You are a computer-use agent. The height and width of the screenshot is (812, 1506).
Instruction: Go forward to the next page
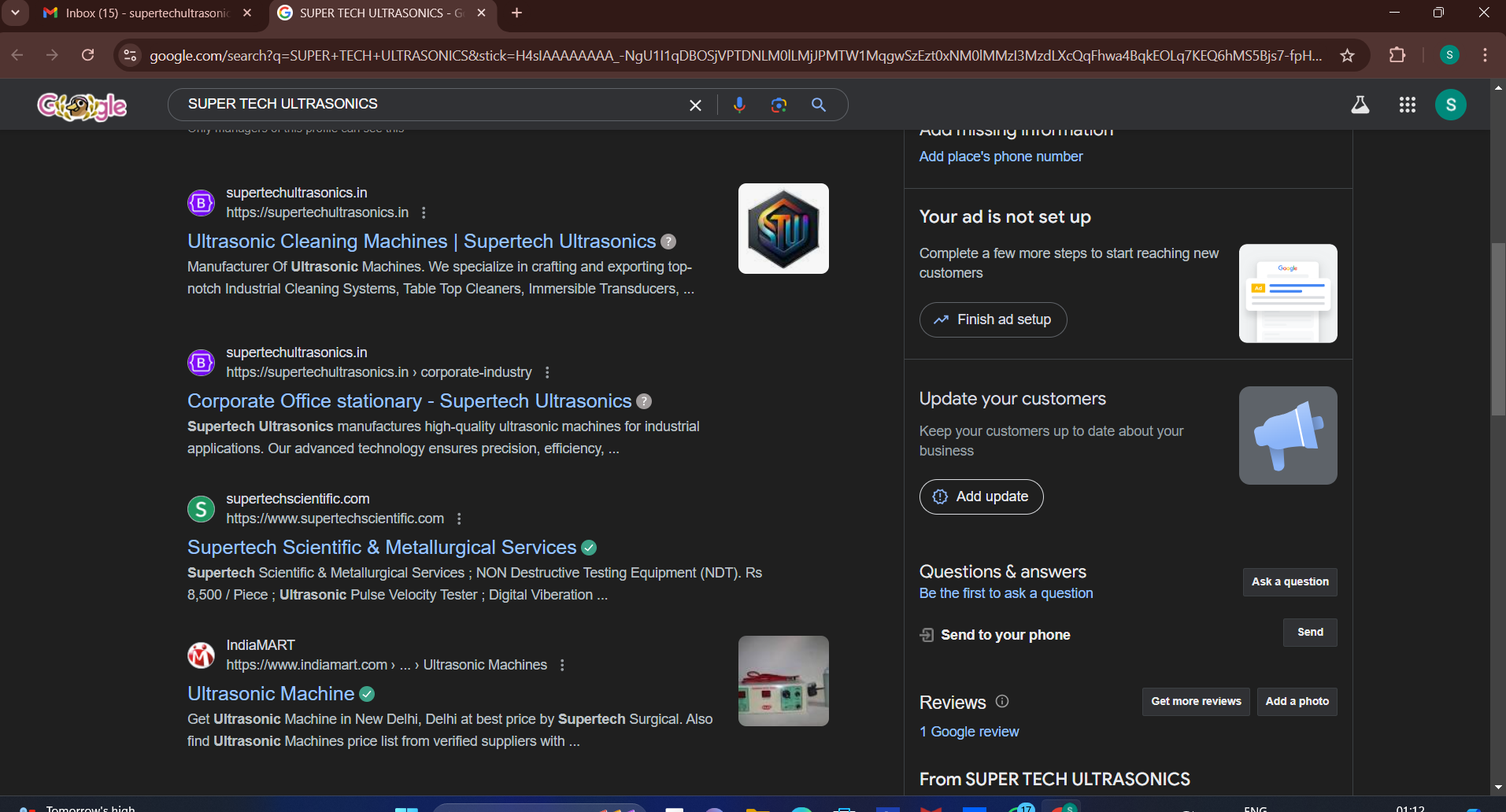click(52, 55)
